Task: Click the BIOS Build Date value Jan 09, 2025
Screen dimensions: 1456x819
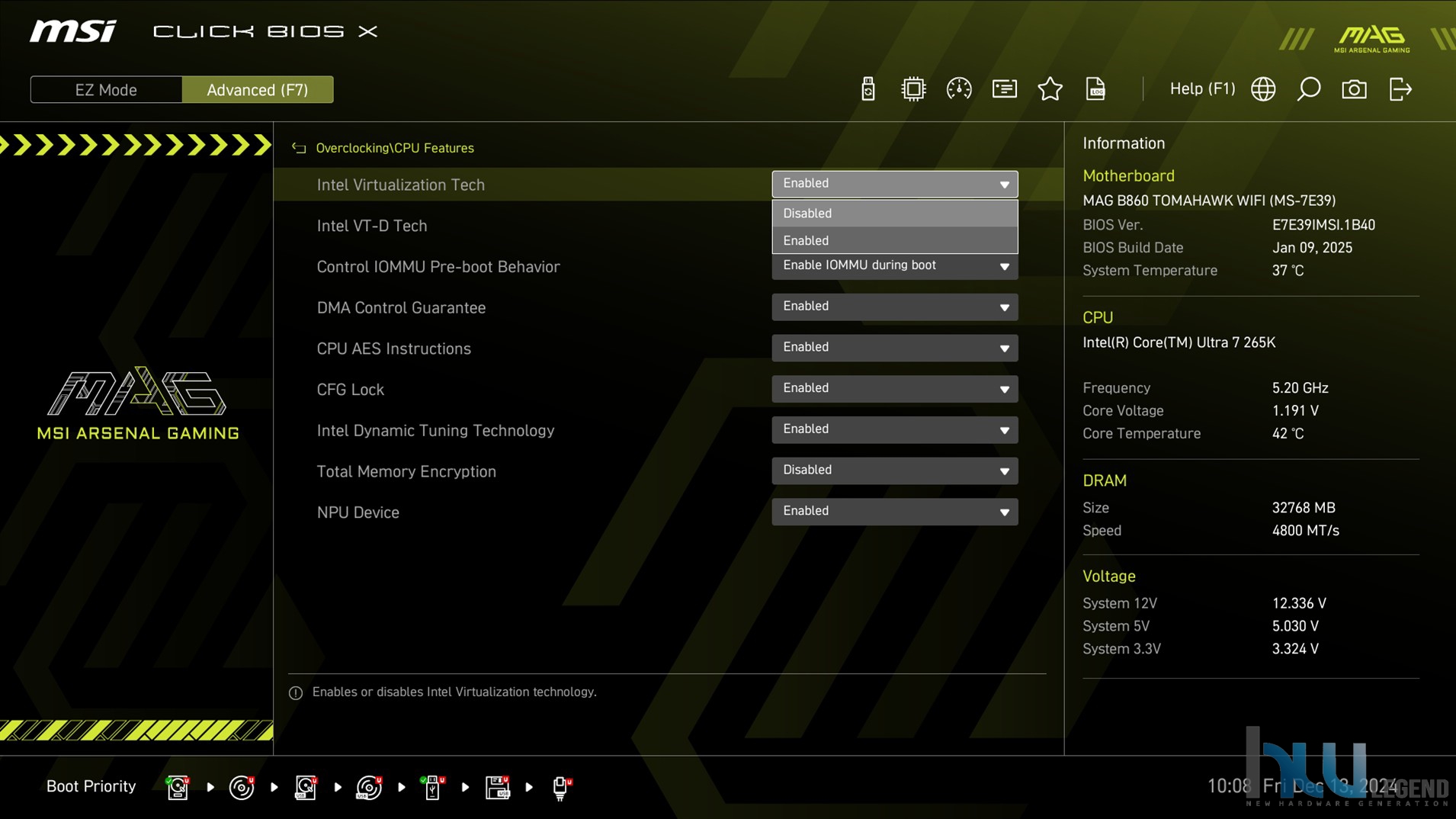Action: pos(1312,248)
